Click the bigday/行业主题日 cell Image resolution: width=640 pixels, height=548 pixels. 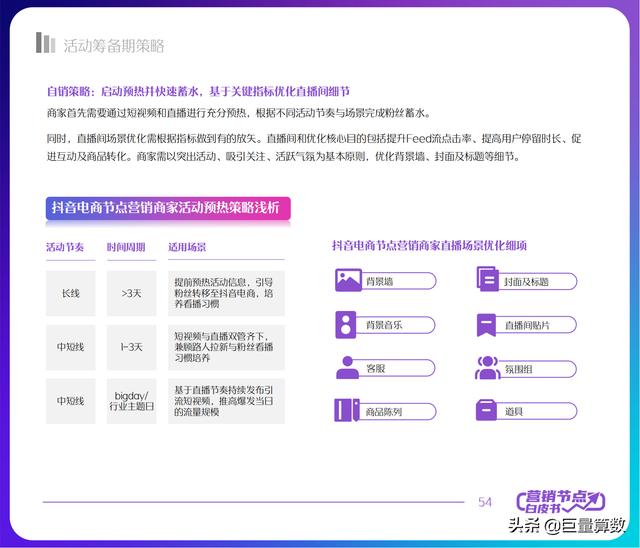131,401
